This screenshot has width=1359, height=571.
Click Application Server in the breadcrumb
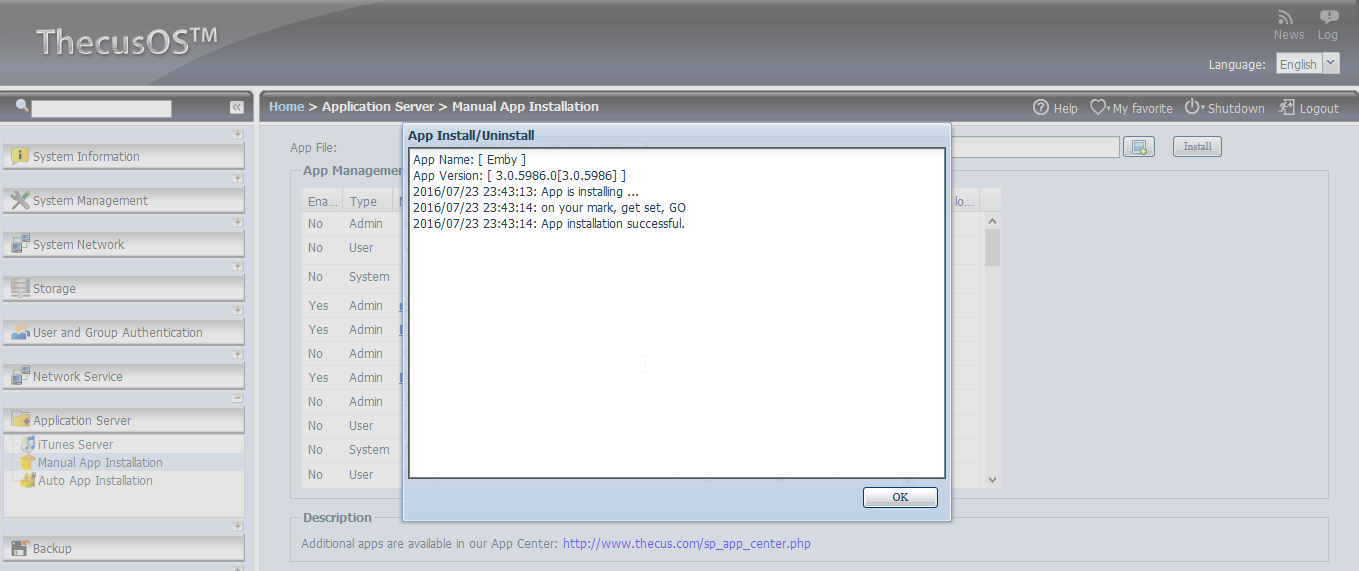[x=378, y=106]
